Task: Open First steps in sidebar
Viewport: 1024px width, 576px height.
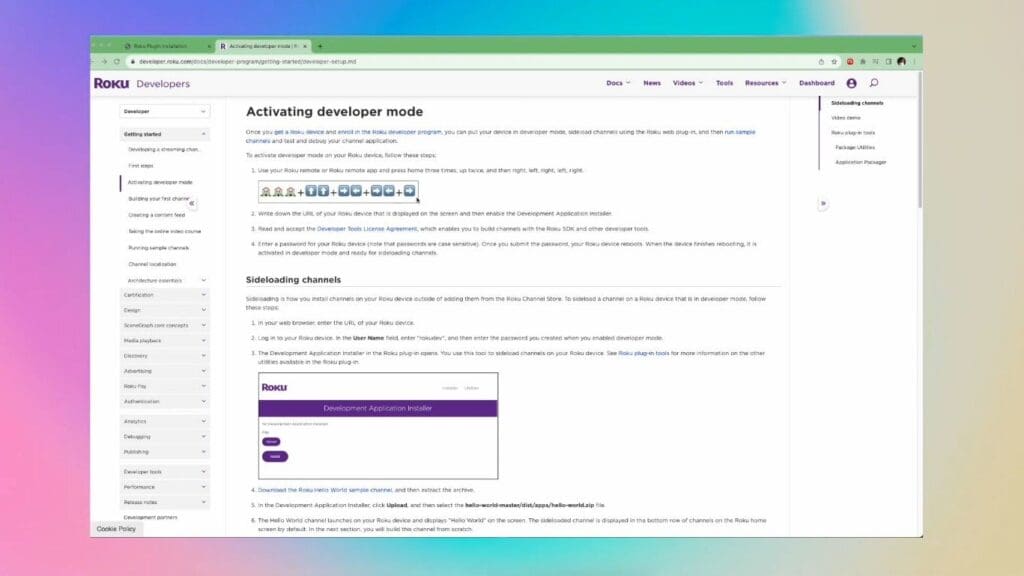Action: pos(140,166)
